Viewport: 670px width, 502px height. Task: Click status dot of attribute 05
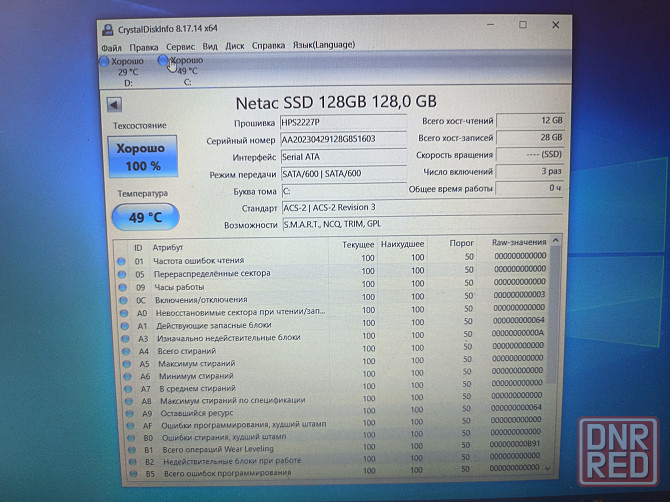[122, 274]
